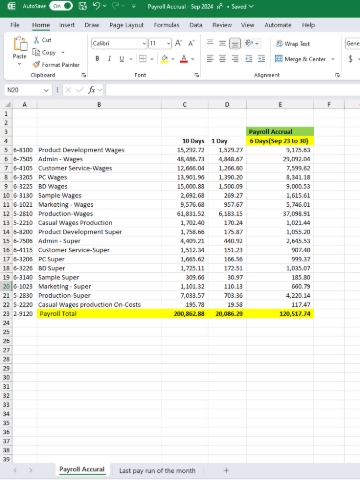This screenshot has width=360, height=480.
Task: Click the Save icon in title bar
Action: click(x=83, y=6)
